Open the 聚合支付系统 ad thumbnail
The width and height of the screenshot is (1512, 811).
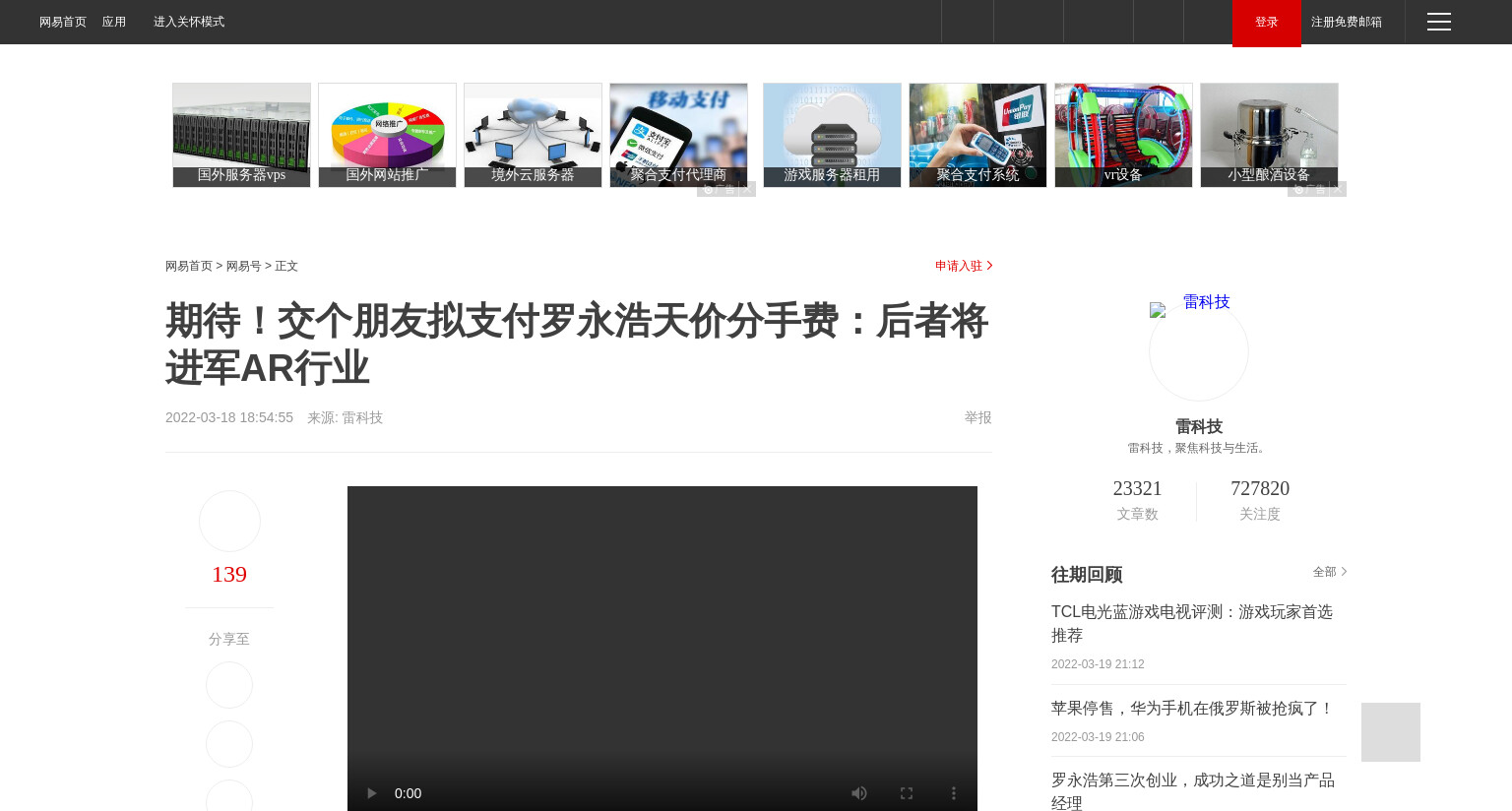(977, 135)
